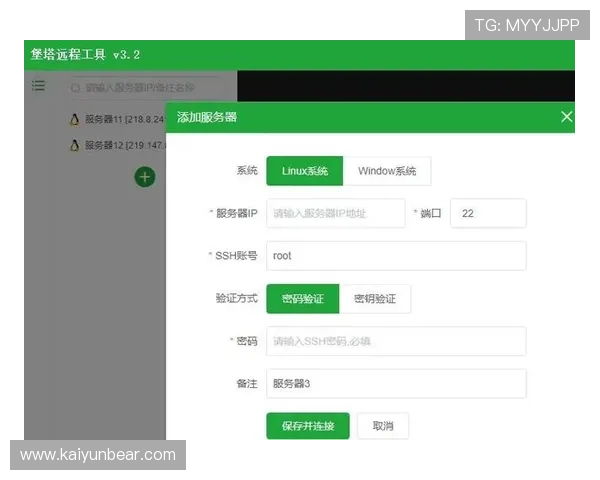Select the Linux系统 option
The height and width of the screenshot is (480, 600).
click(305, 171)
